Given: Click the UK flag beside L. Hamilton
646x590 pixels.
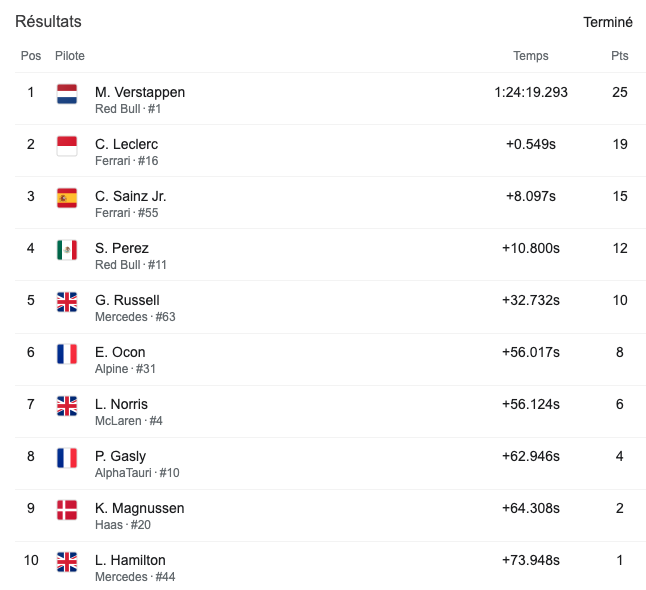Looking at the screenshot, I should coord(67,562).
